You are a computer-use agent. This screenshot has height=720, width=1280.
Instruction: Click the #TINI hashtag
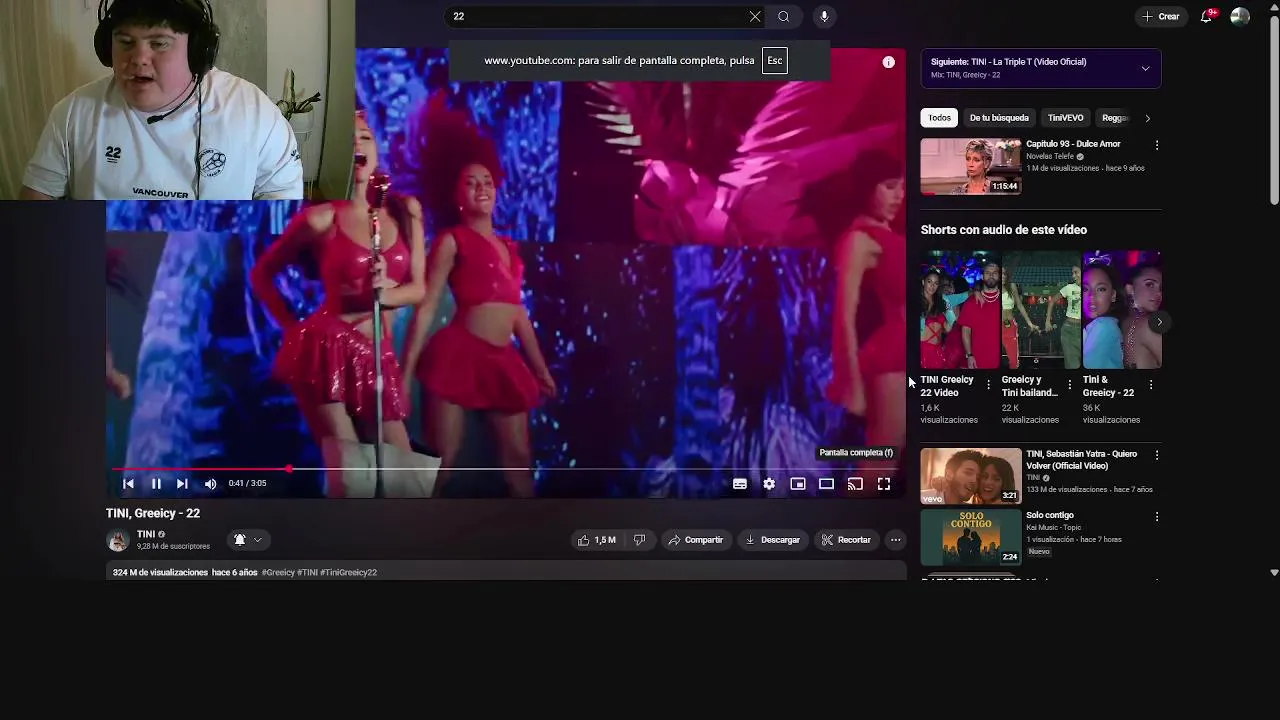(307, 573)
